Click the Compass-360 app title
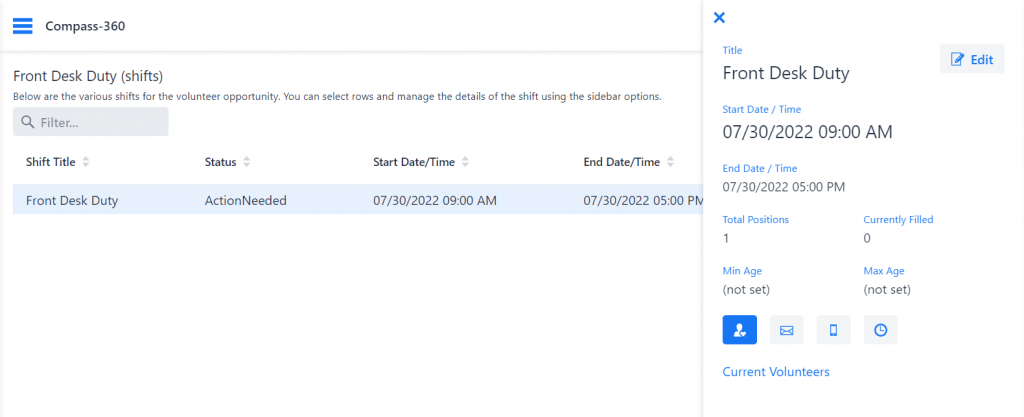The width and height of the screenshot is (1024, 417). point(85,26)
